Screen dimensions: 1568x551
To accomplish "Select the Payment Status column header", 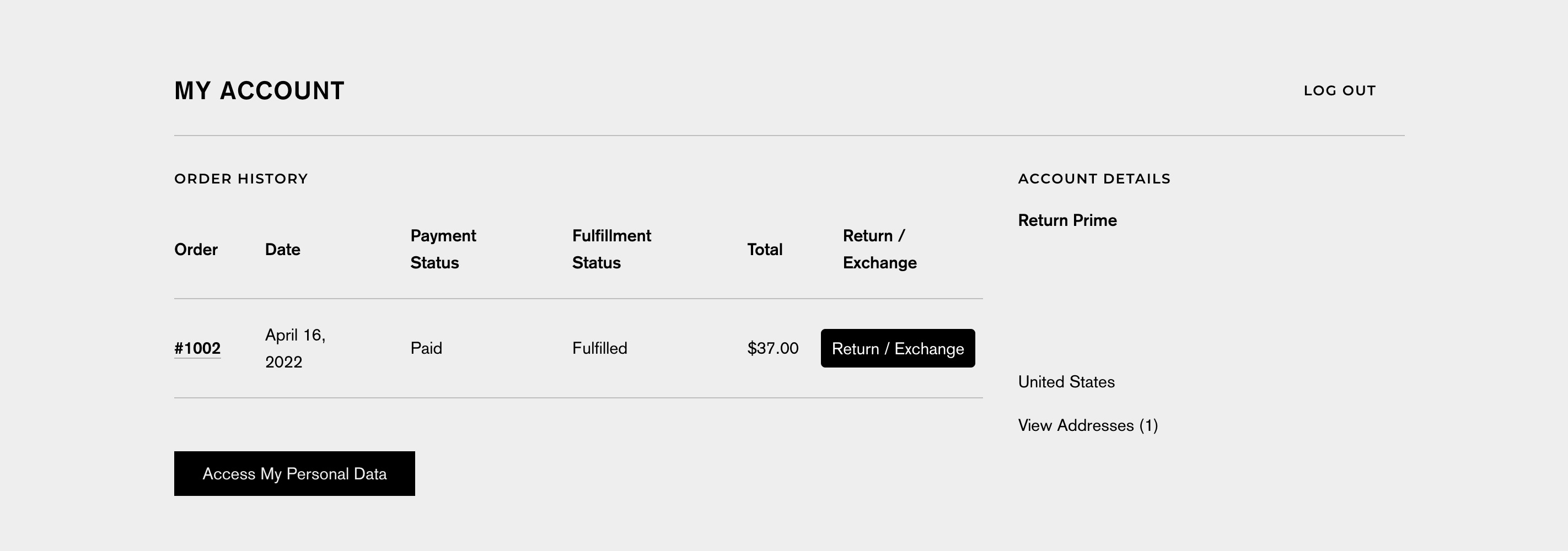I will point(443,250).
